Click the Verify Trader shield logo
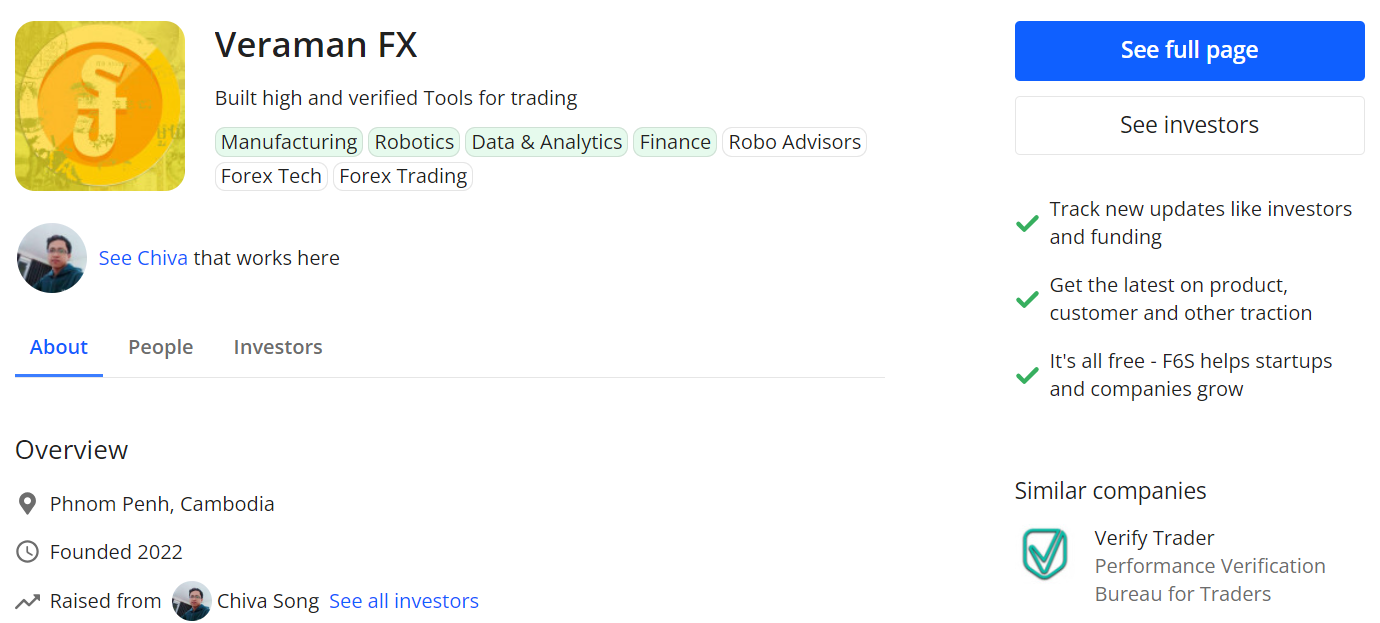The image size is (1380, 623). tap(1045, 554)
